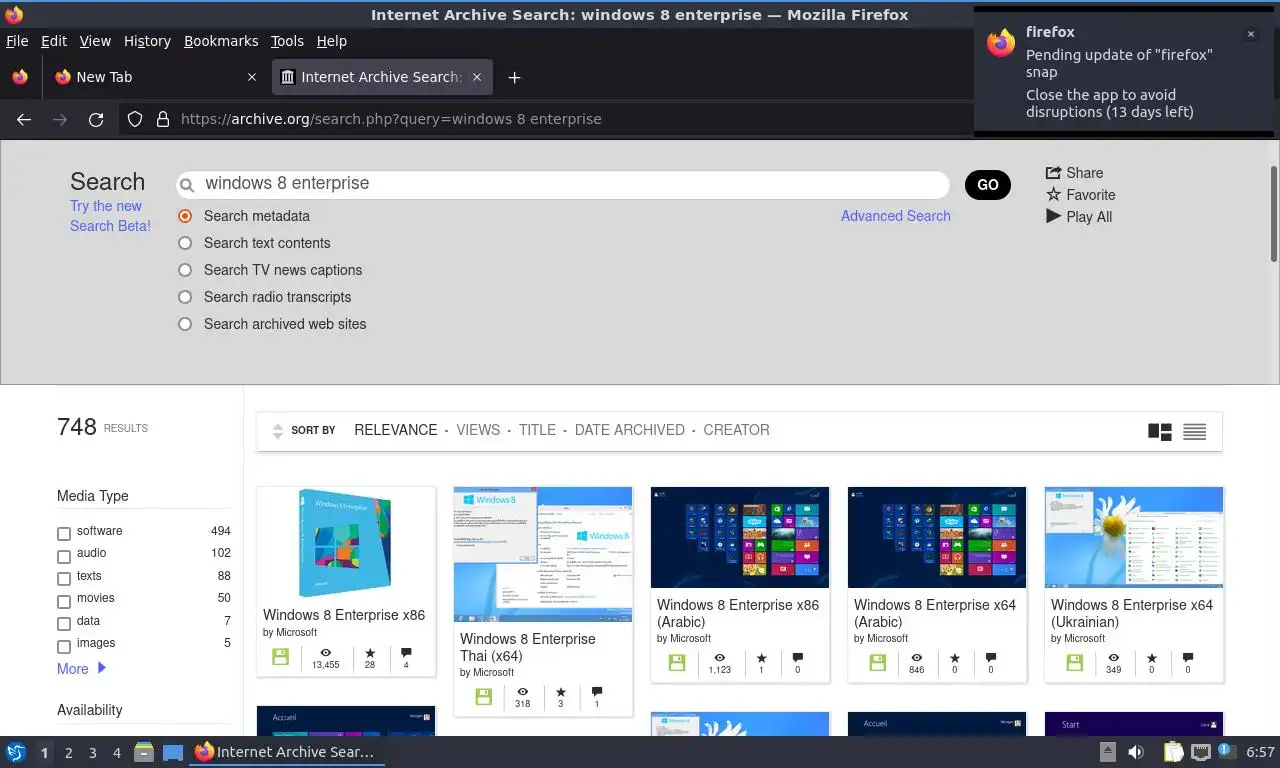This screenshot has width=1280, height=768.
Task: Close the Internet Archive Search tab
Action: point(477,77)
